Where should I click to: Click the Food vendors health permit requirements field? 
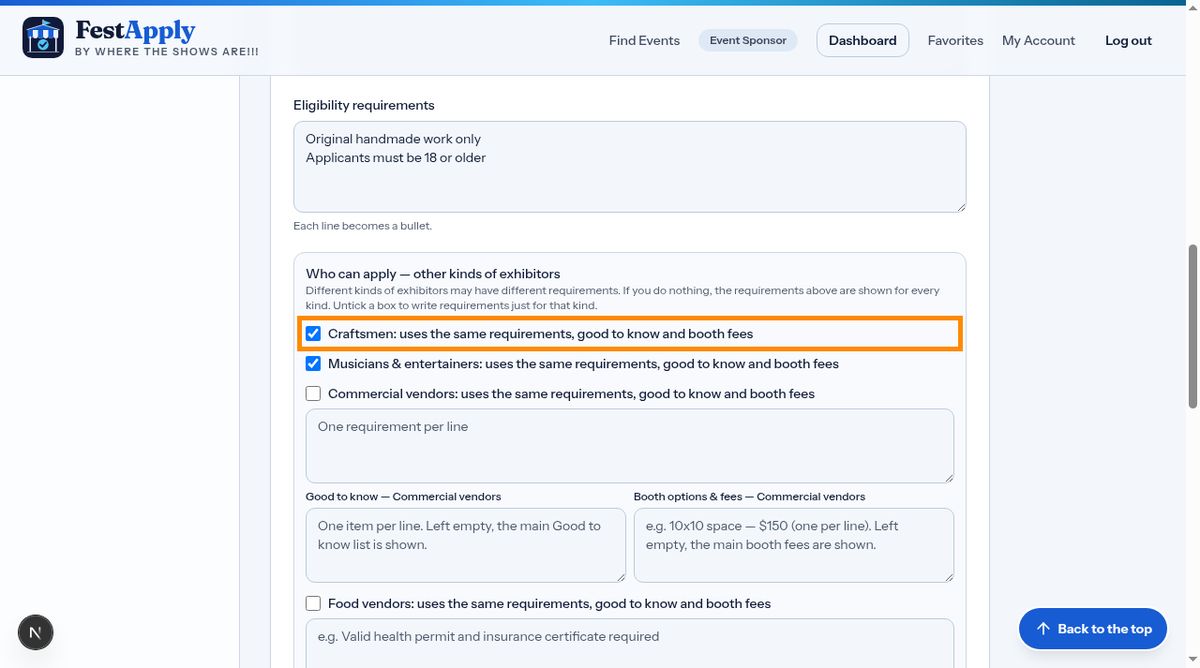(x=630, y=643)
